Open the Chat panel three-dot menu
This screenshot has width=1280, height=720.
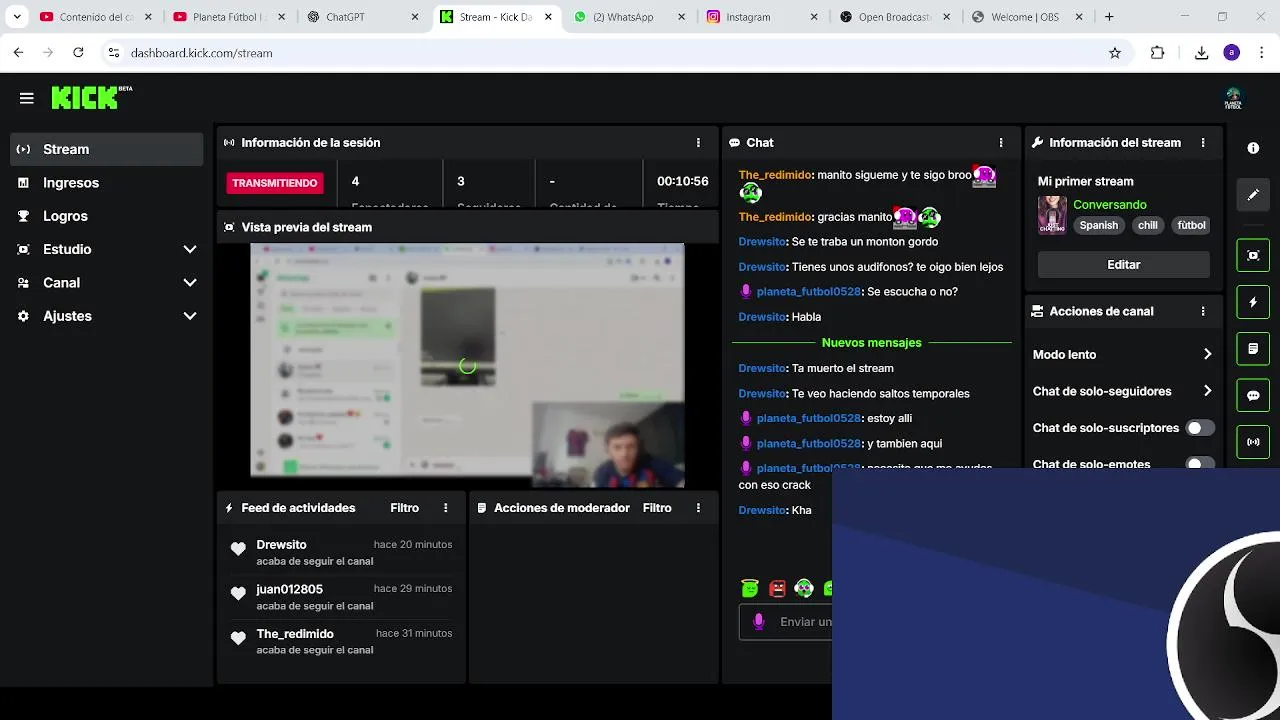[x=1001, y=143]
